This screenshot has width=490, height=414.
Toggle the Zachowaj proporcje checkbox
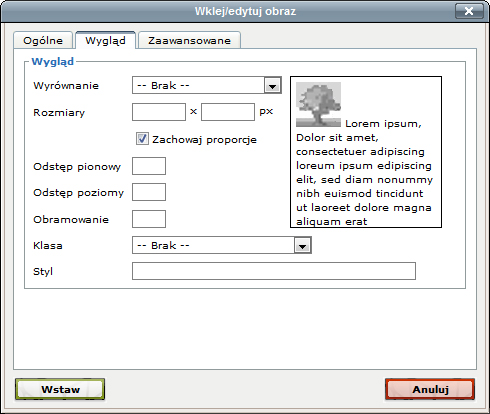[x=142, y=139]
